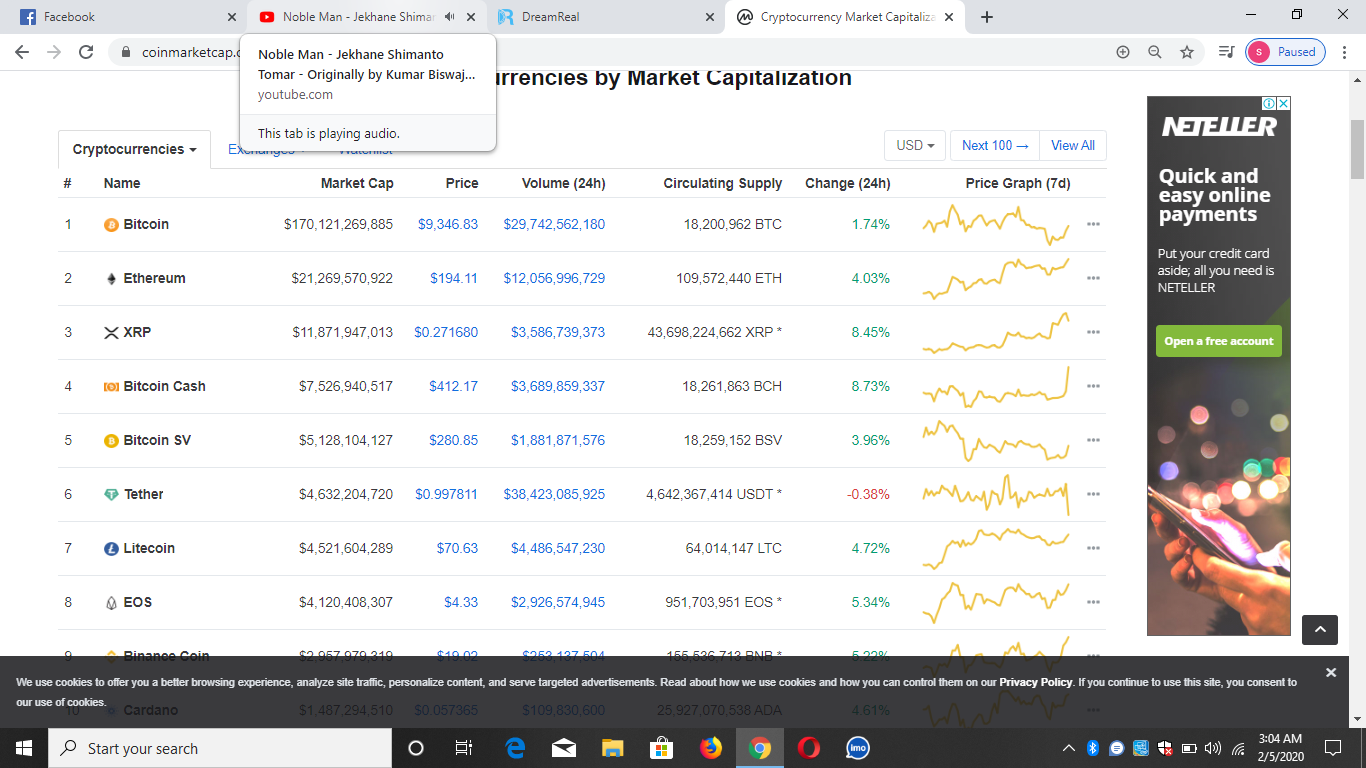The width and height of the screenshot is (1366, 768).
Task: Launch Opera from the taskbar
Action: point(809,748)
